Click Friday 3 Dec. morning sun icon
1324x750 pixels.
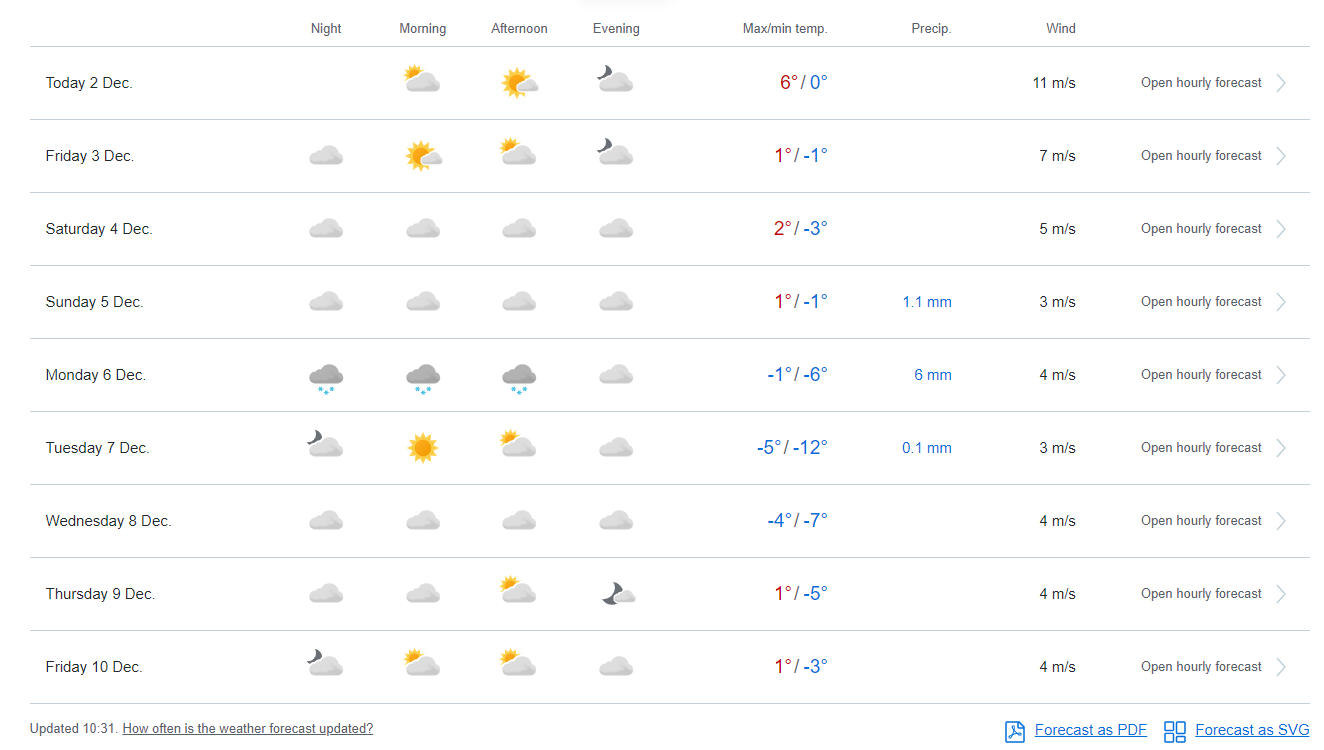click(x=423, y=156)
